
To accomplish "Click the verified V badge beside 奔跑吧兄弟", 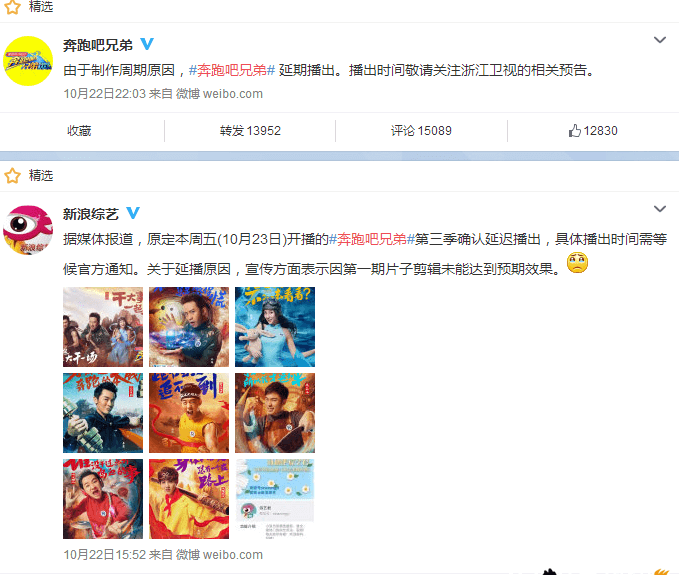I will click(147, 44).
